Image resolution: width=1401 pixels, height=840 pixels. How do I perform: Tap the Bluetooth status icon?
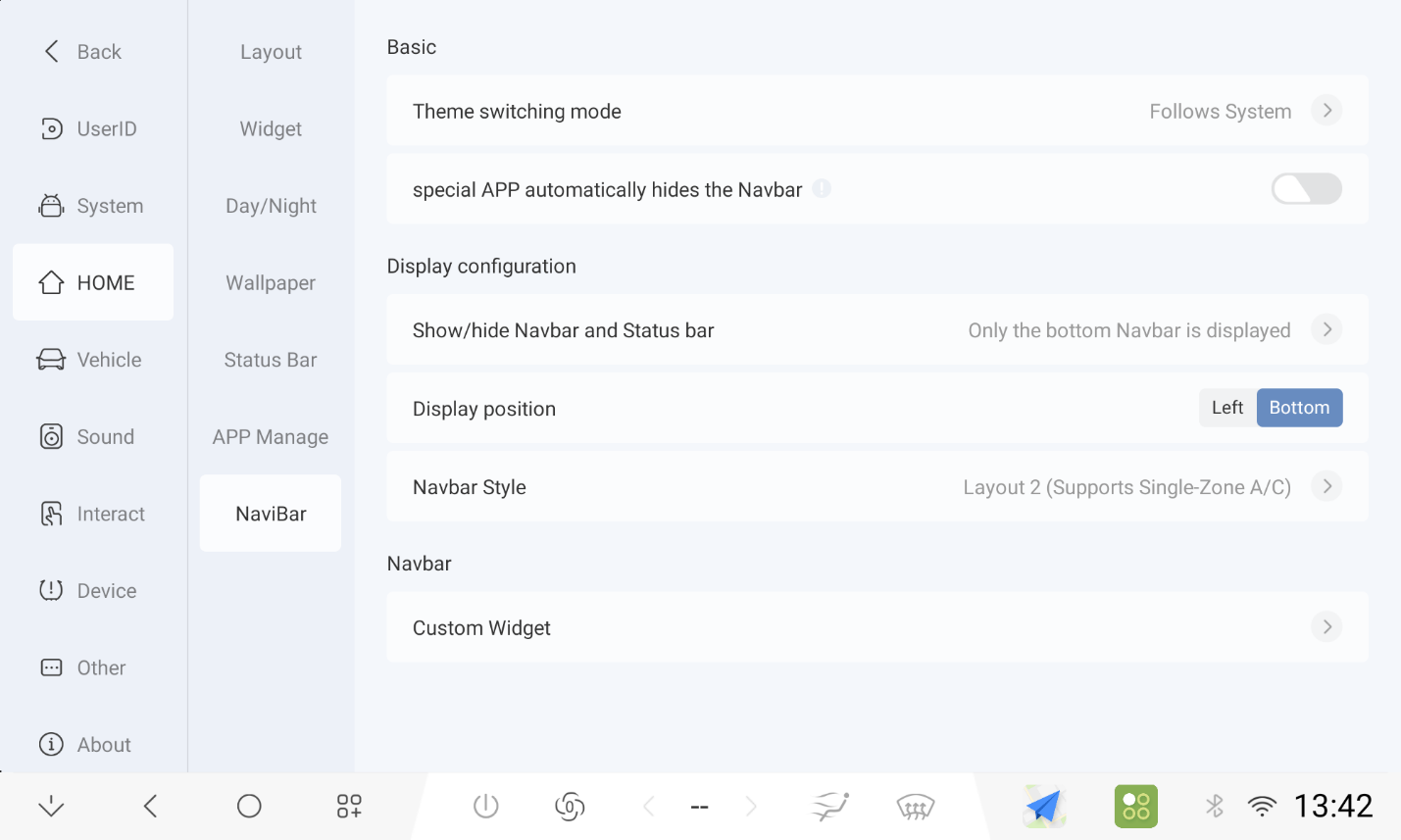1215,807
